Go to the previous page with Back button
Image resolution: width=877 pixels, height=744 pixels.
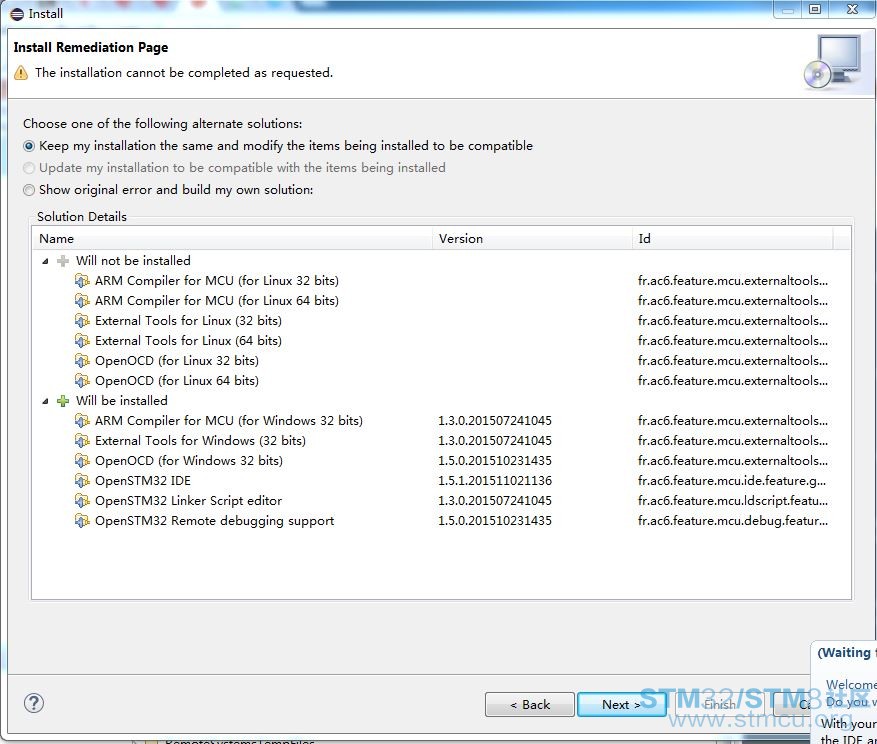coord(530,704)
